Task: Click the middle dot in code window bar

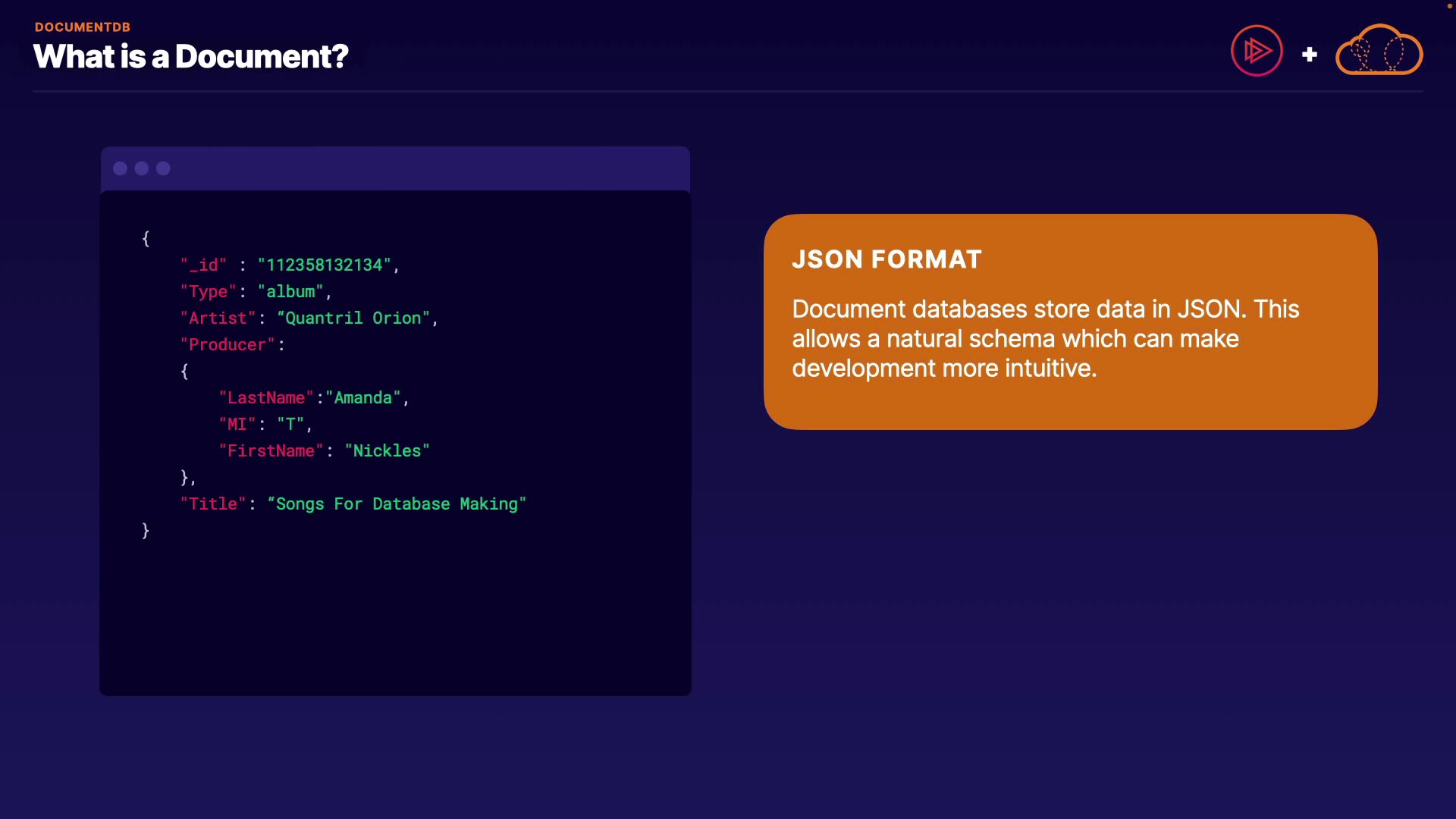Action: (142, 168)
